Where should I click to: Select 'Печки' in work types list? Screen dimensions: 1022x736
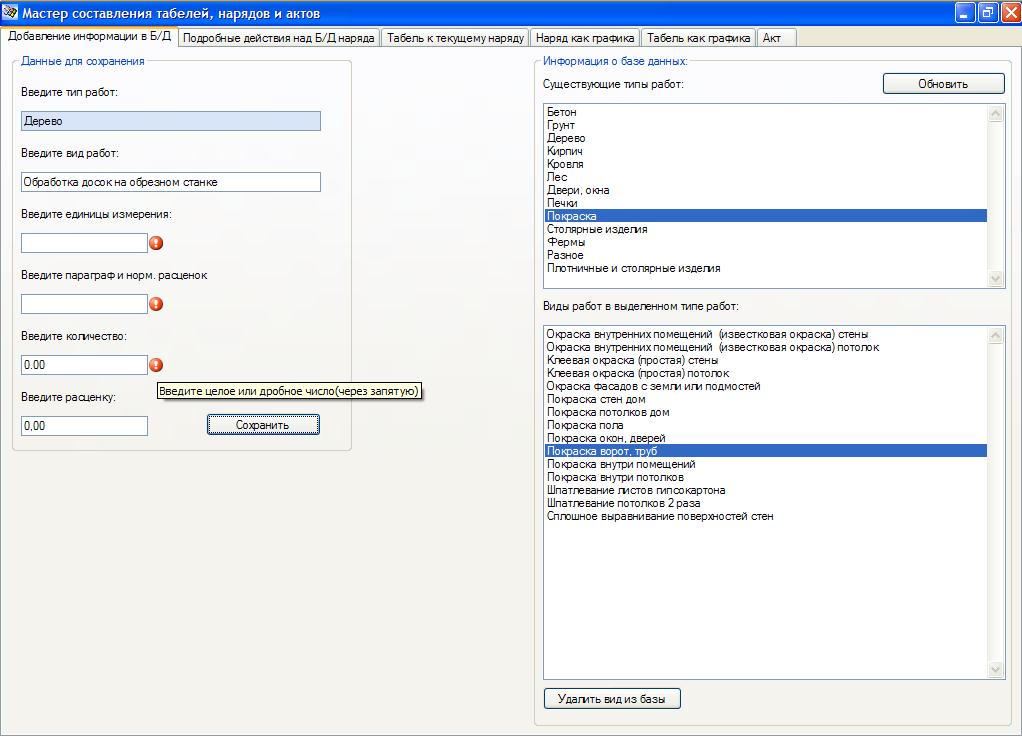[766, 203]
